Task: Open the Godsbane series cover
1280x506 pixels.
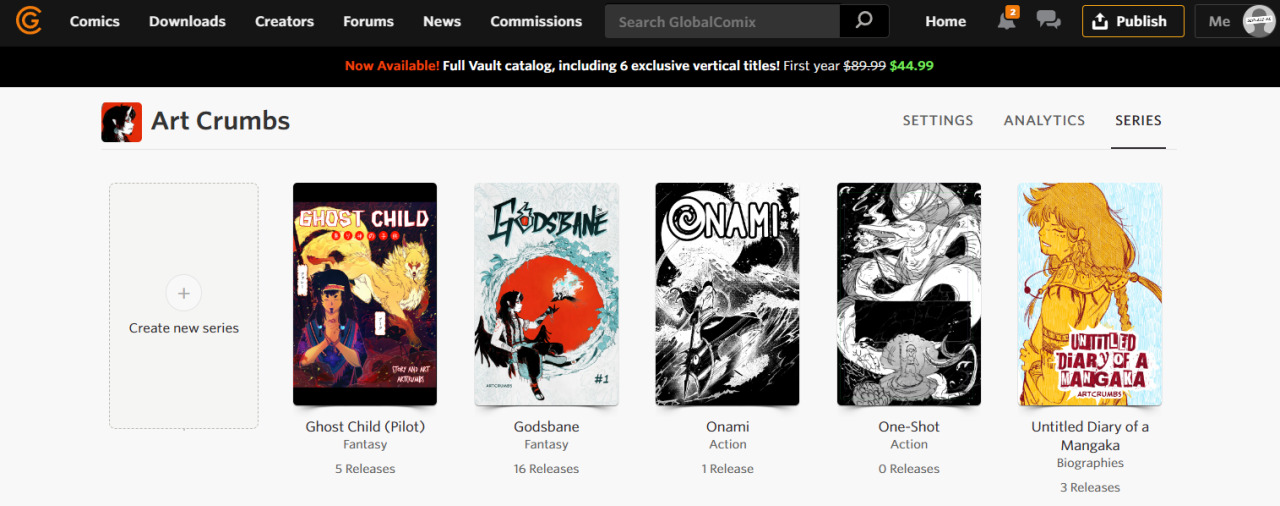Action: pyautogui.click(x=547, y=294)
